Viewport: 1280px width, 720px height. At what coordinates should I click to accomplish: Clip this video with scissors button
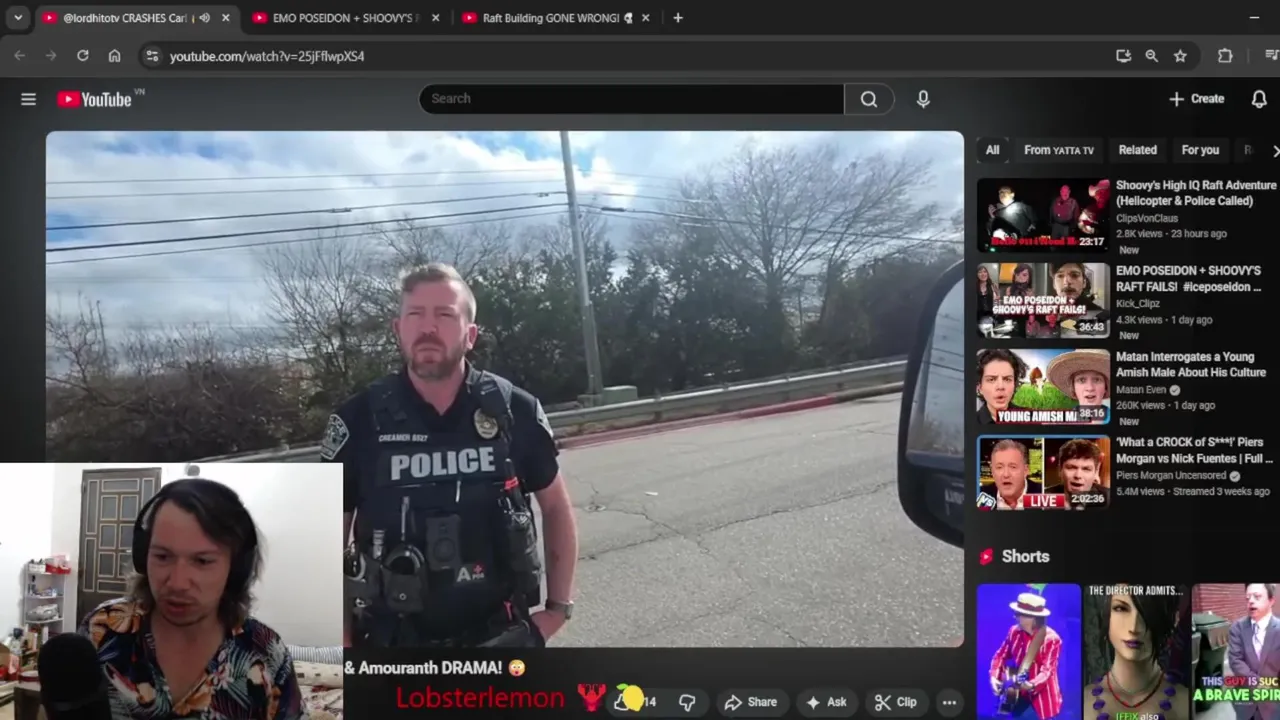(896, 702)
